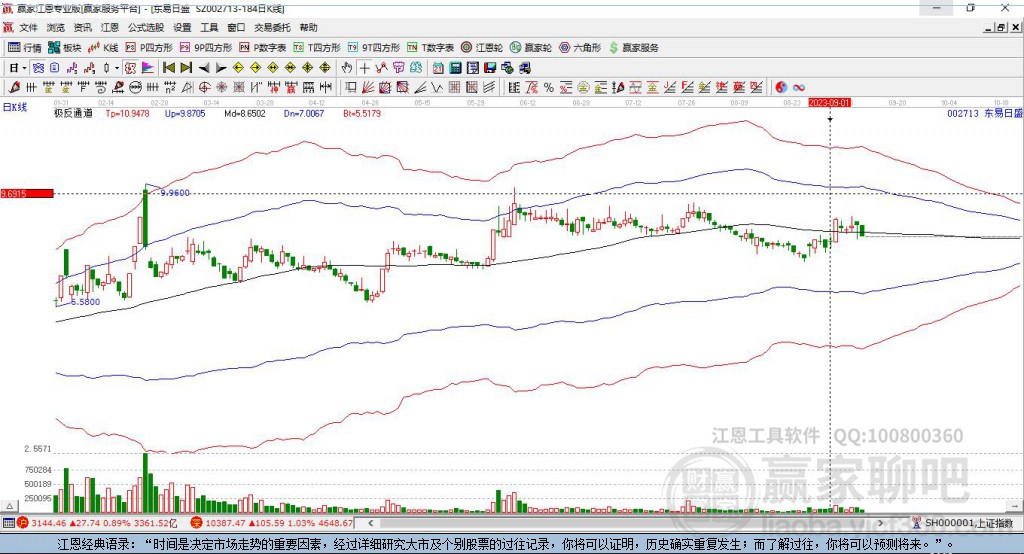Click the 2023-09-01 date marker
Image resolution: width=1024 pixels, height=554 pixels.
830,103
